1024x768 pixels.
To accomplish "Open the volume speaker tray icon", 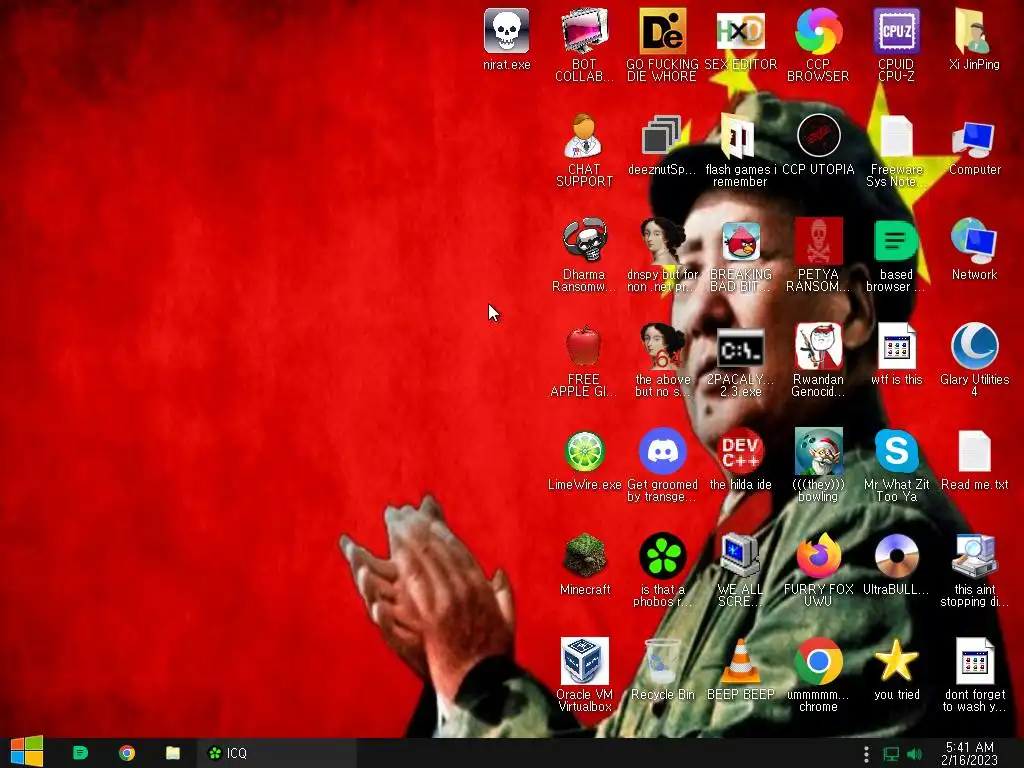I will pyautogui.click(x=914, y=754).
